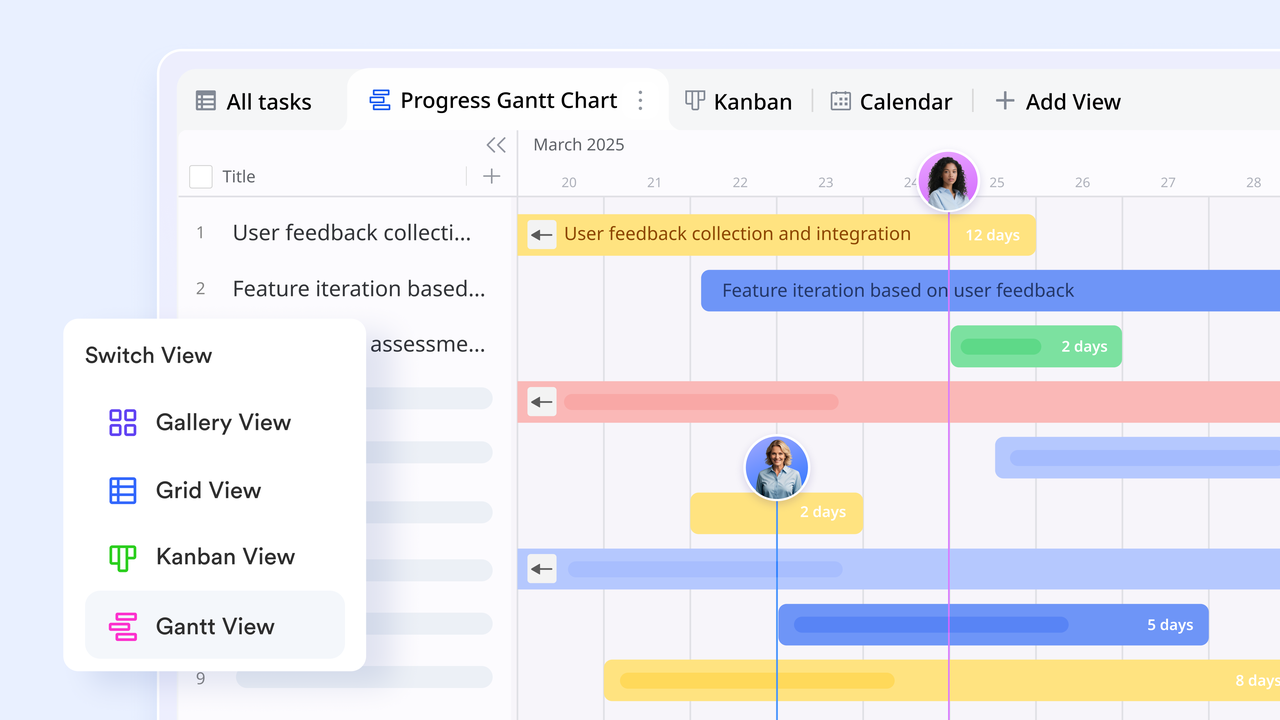The image size is (1280, 720).
Task: Click the plus icon beside Title column
Action: tap(491, 177)
